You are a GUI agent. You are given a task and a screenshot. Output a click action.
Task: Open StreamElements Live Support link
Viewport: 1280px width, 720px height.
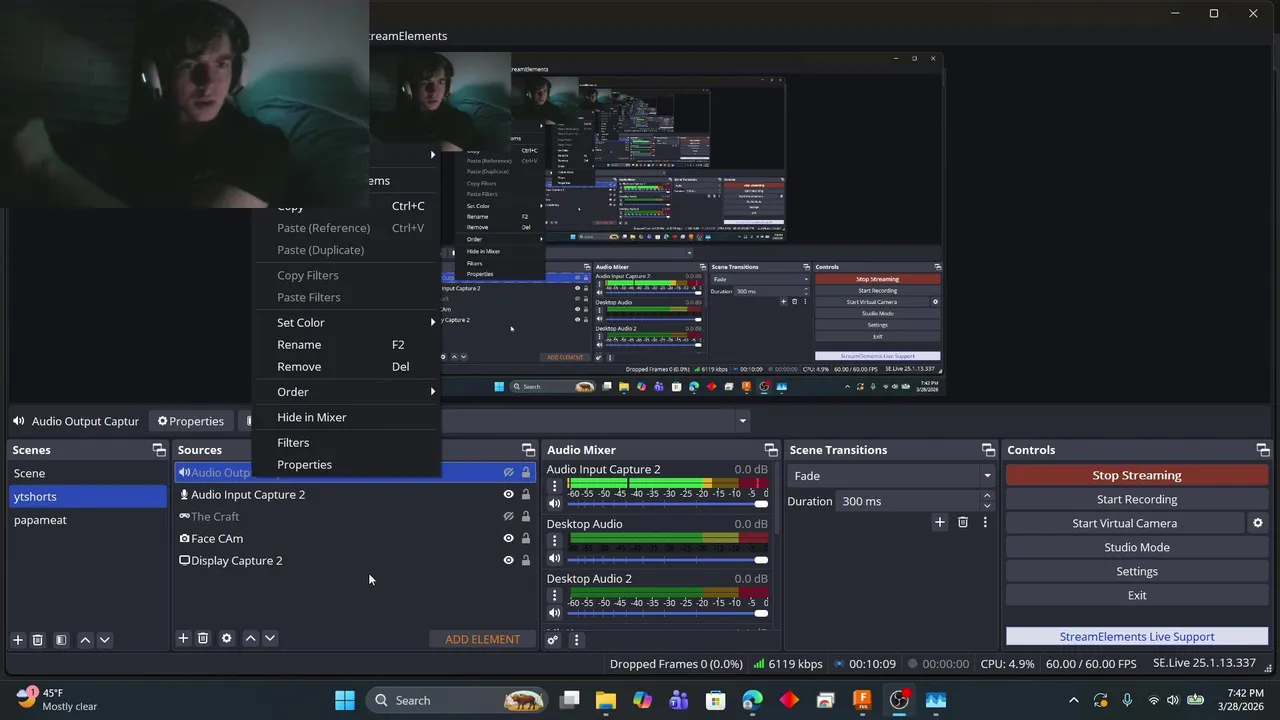tap(1137, 636)
